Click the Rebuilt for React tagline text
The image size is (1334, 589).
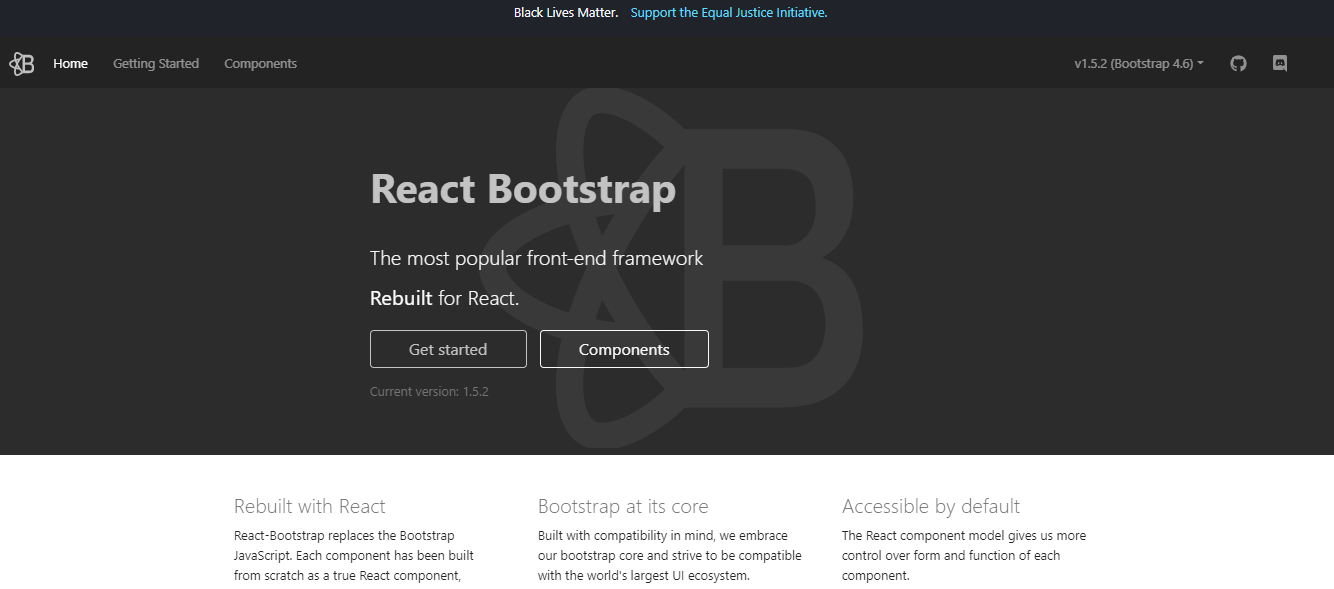pos(444,298)
